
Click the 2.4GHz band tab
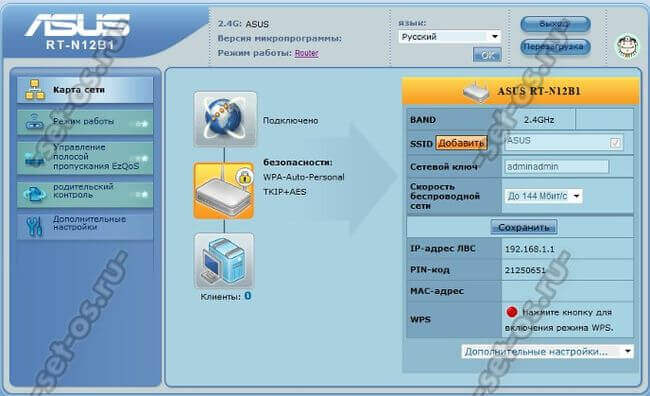tap(538, 120)
